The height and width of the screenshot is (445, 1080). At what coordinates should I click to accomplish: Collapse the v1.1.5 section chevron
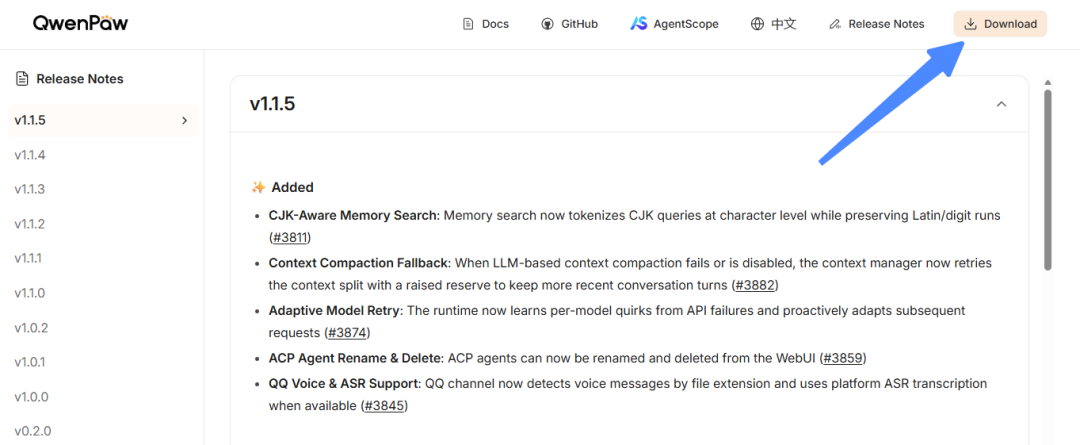coord(1001,104)
